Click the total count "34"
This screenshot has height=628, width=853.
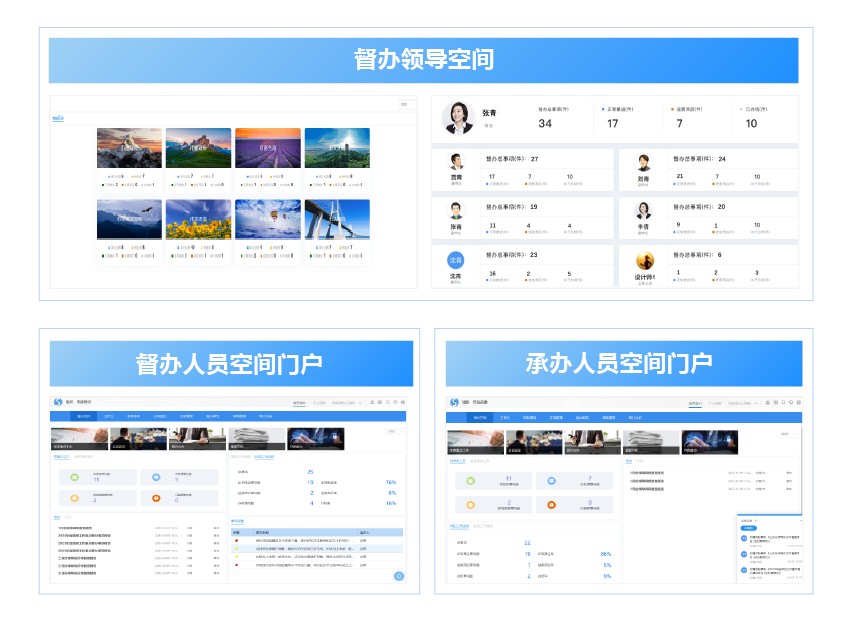click(545, 124)
